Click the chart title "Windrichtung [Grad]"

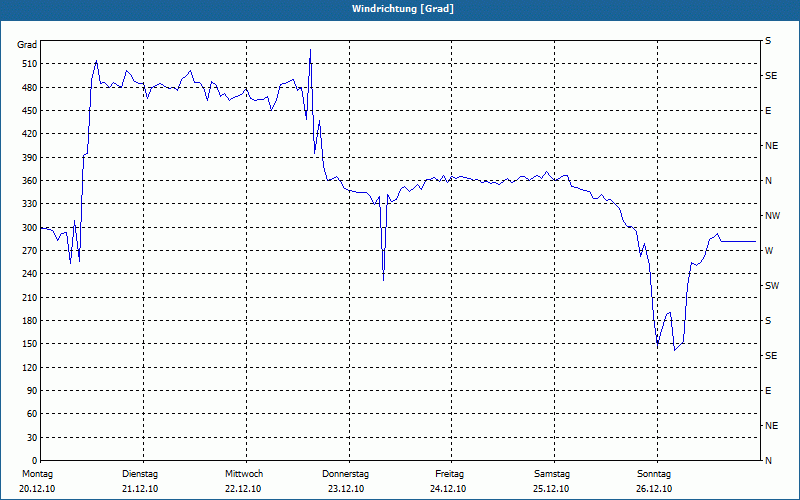(403, 9)
